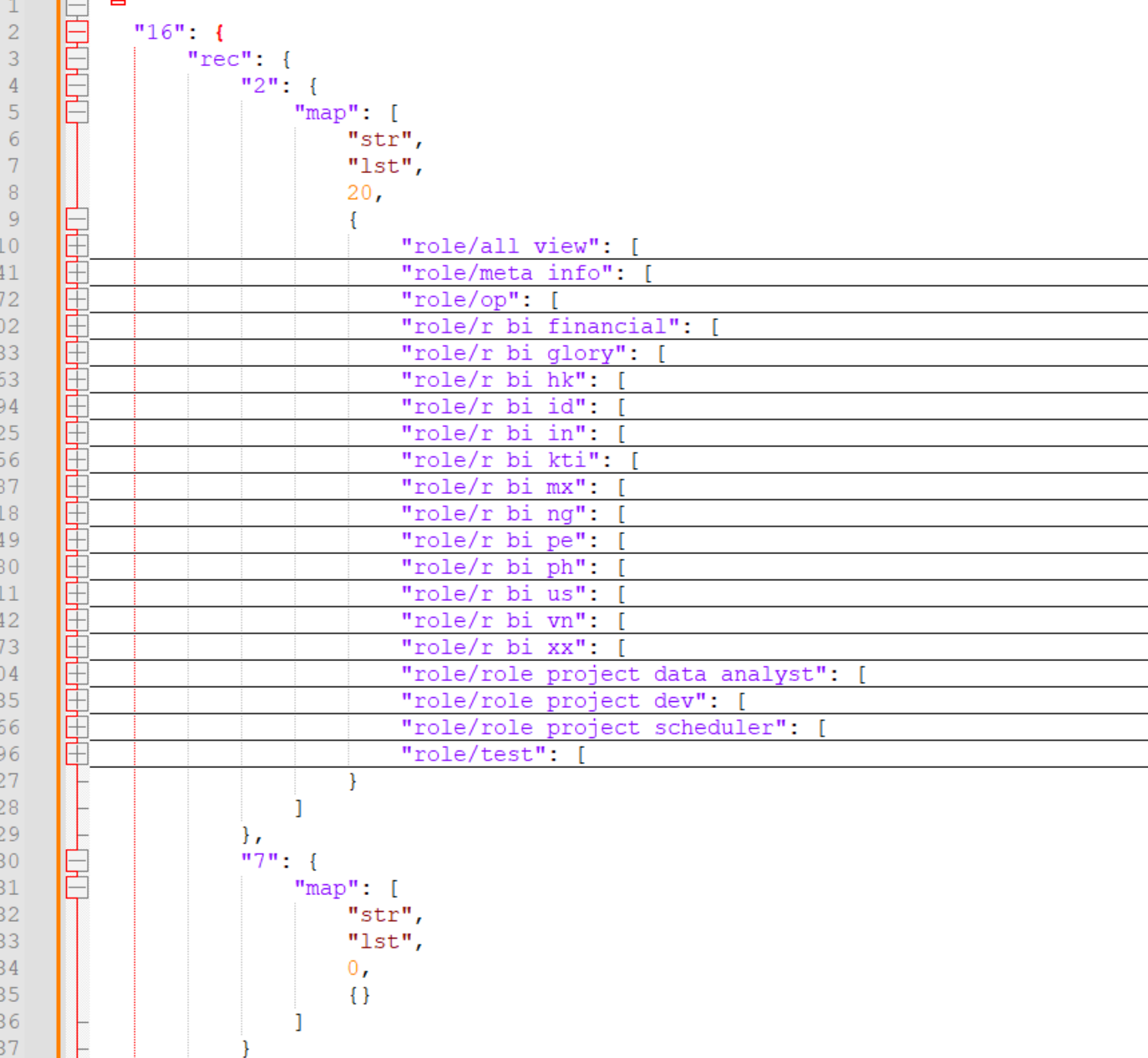Expand the "role/r_bi_vn" fold marker

tap(77, 620)
